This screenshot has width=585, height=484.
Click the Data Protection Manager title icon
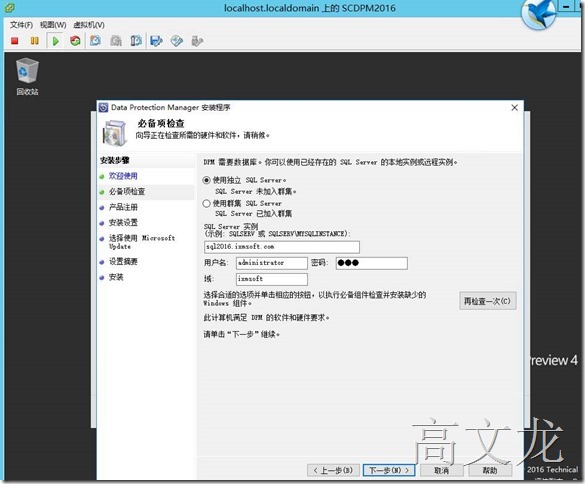(104, 107)
